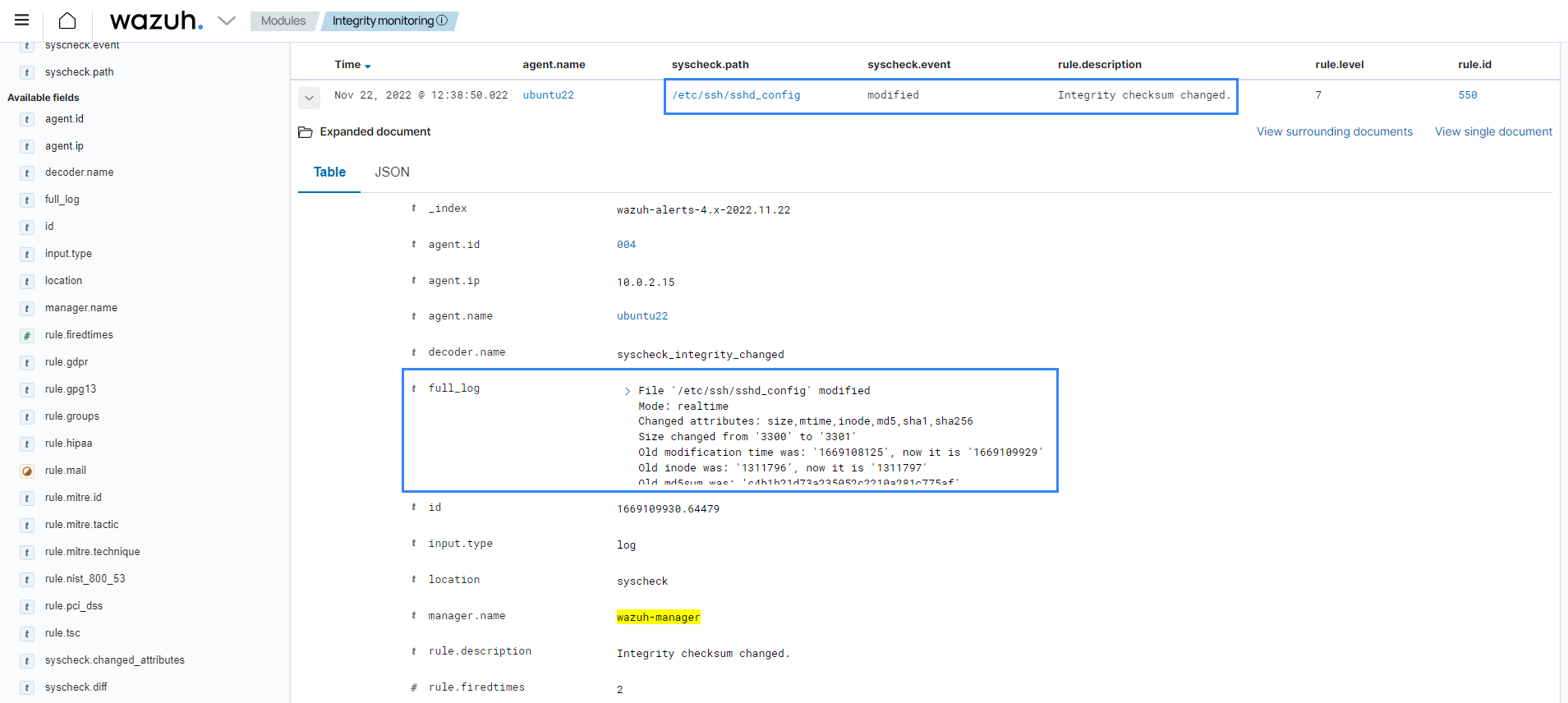
Task: Select the rule.pci_dss sidebar field
Action: coord(74,606)
